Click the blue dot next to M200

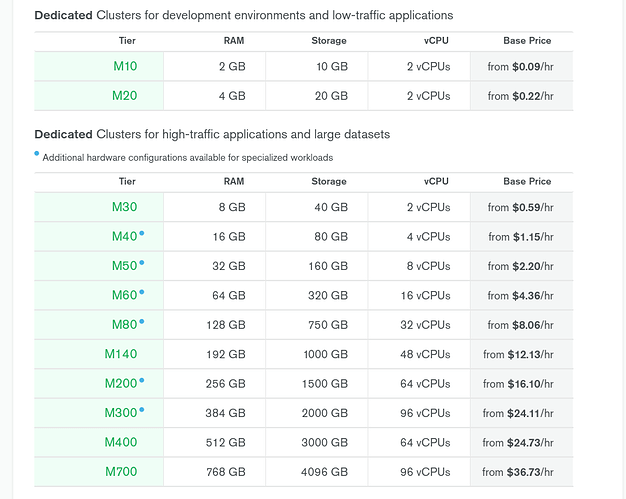143,380
